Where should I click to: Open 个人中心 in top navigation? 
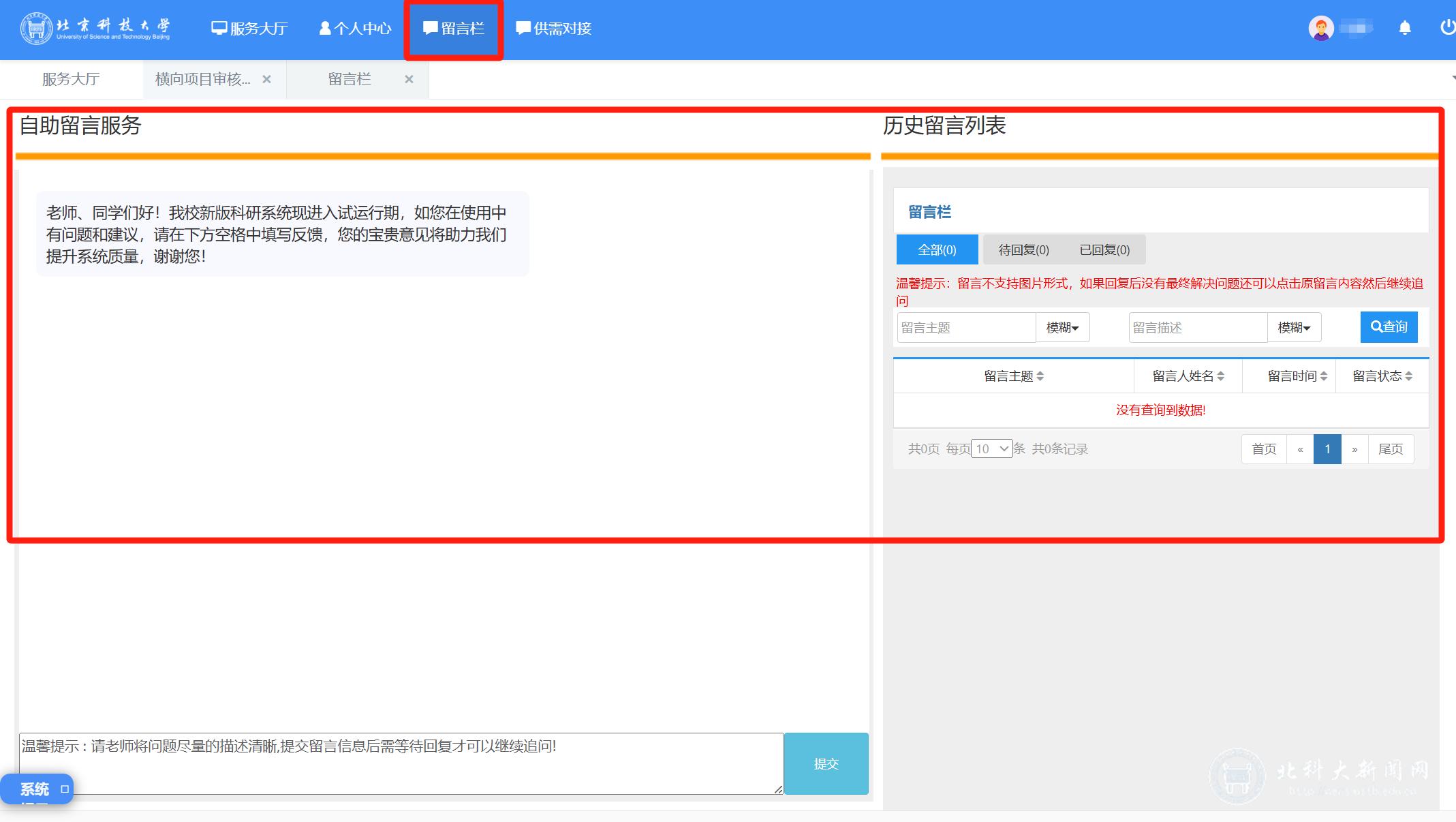point(355,29)
